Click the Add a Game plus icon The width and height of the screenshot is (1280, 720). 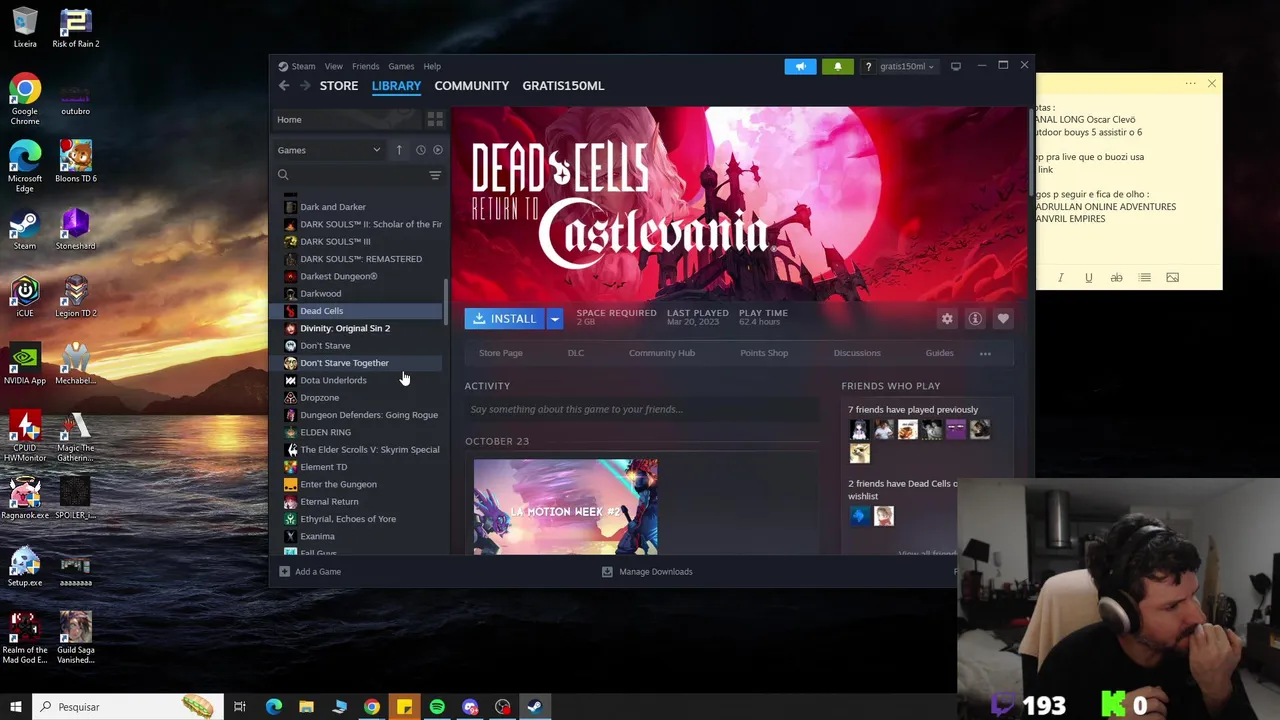pos(284,572)
